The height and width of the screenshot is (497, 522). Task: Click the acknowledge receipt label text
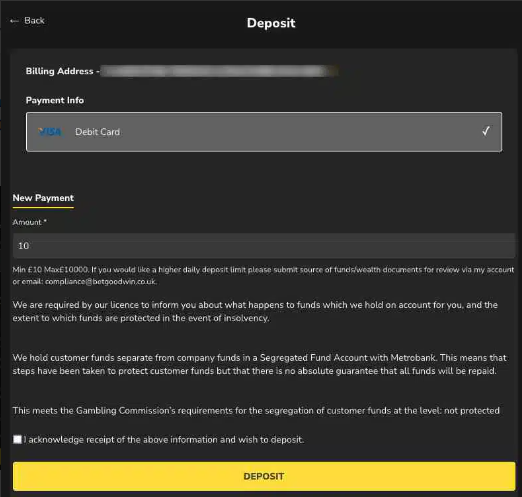(x=164, y=440)
